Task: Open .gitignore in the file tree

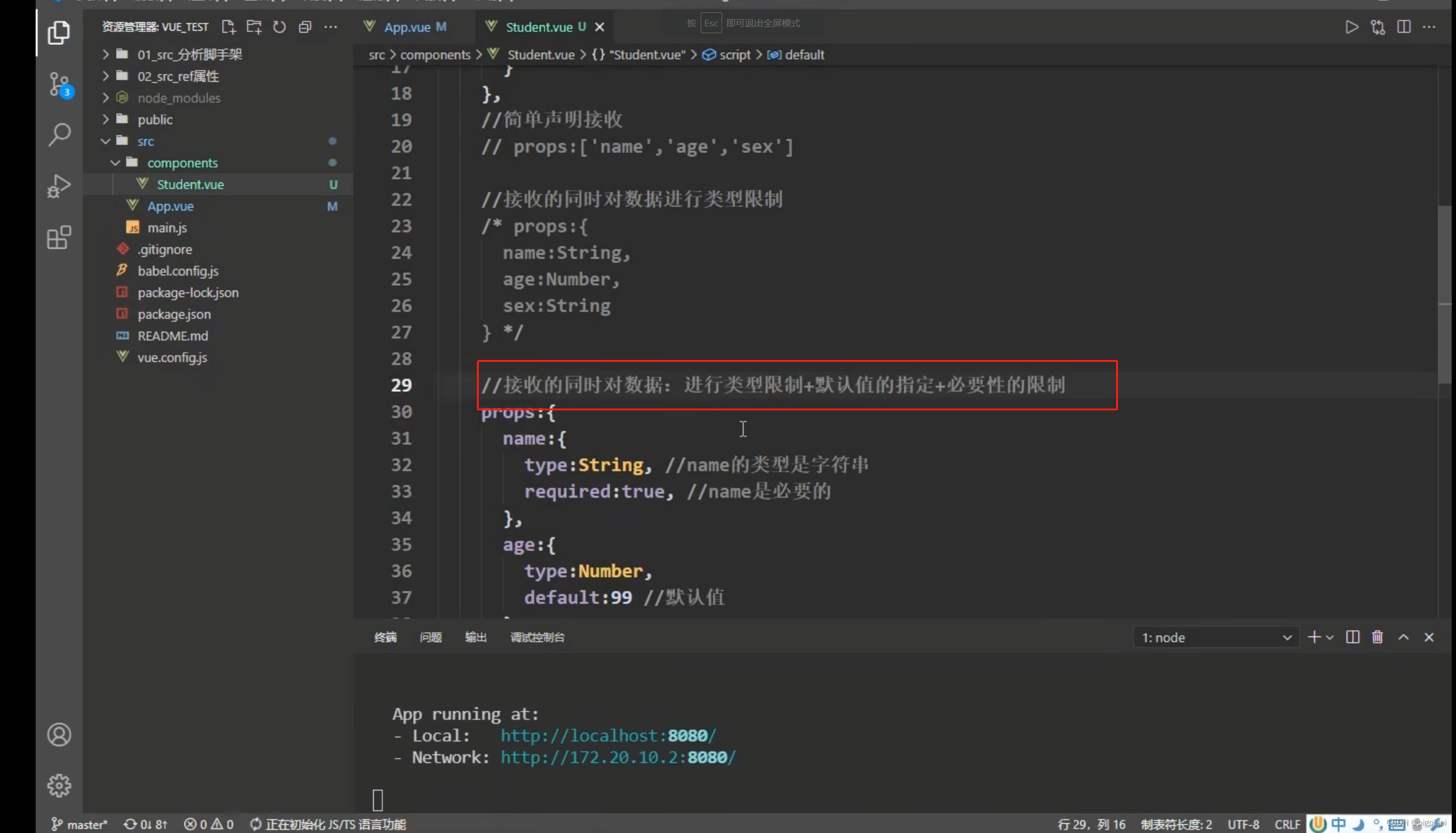Action: 218,249
